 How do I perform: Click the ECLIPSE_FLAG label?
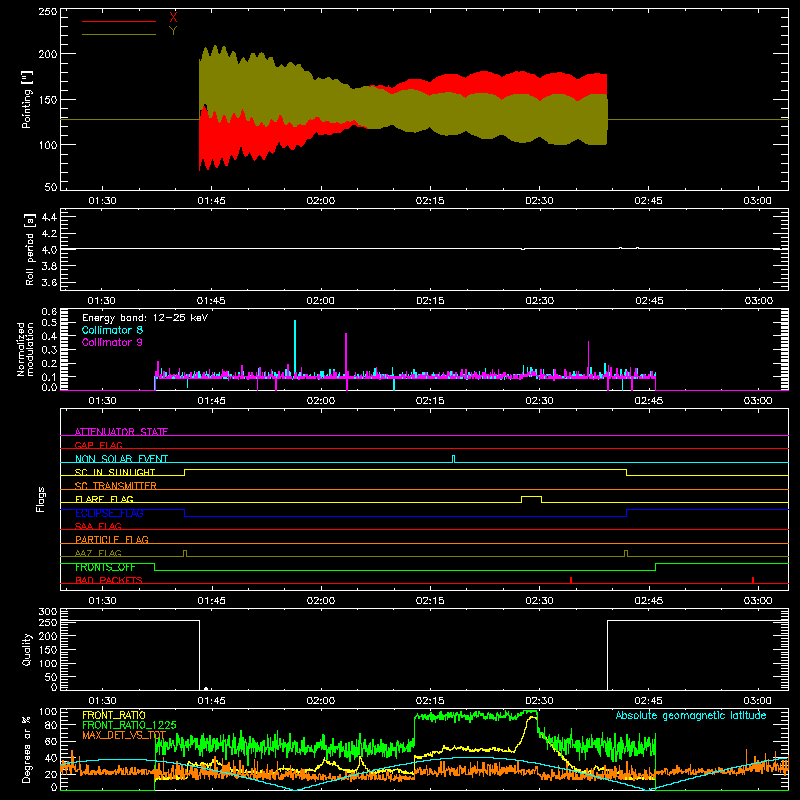point(109,513)
